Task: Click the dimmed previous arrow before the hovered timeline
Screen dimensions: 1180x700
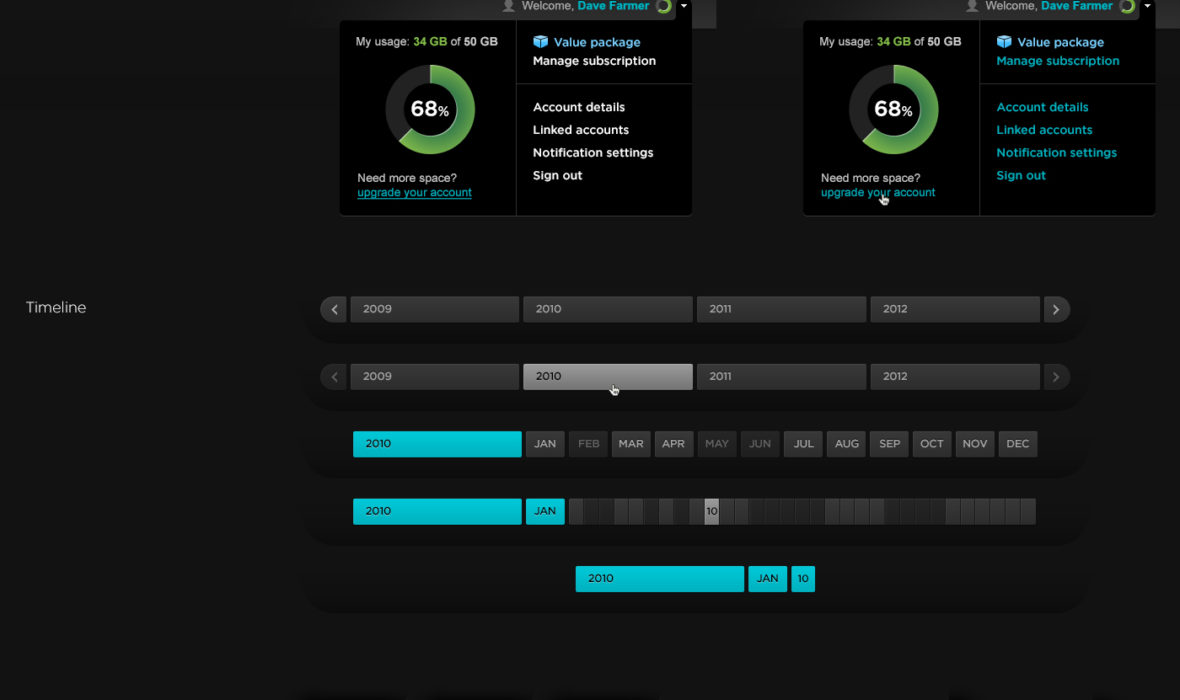Action: [334, 377]
